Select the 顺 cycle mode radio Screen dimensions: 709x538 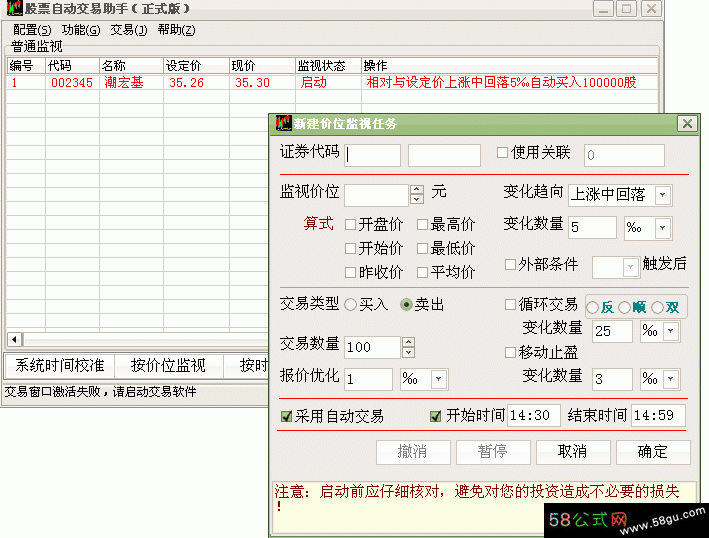(624, 308)
